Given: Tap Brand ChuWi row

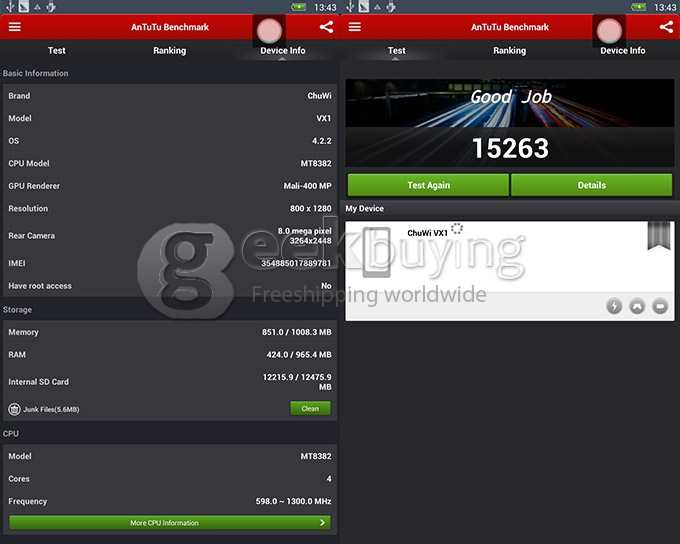Looking at the screenshot, I should coord(170,96).
